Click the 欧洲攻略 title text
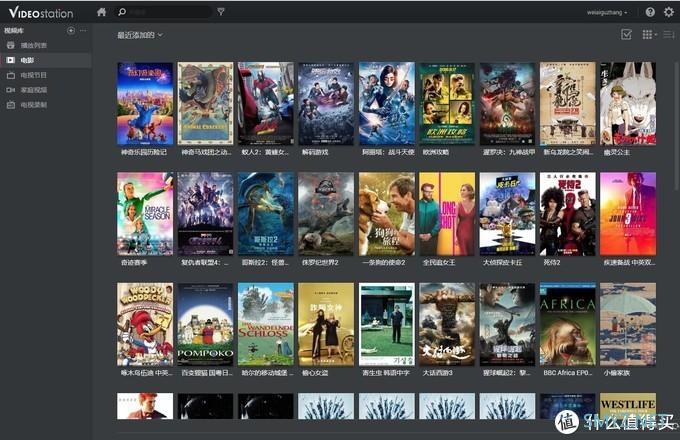The width and height of the screenshot is (680, 440). (x=436, y=152)
